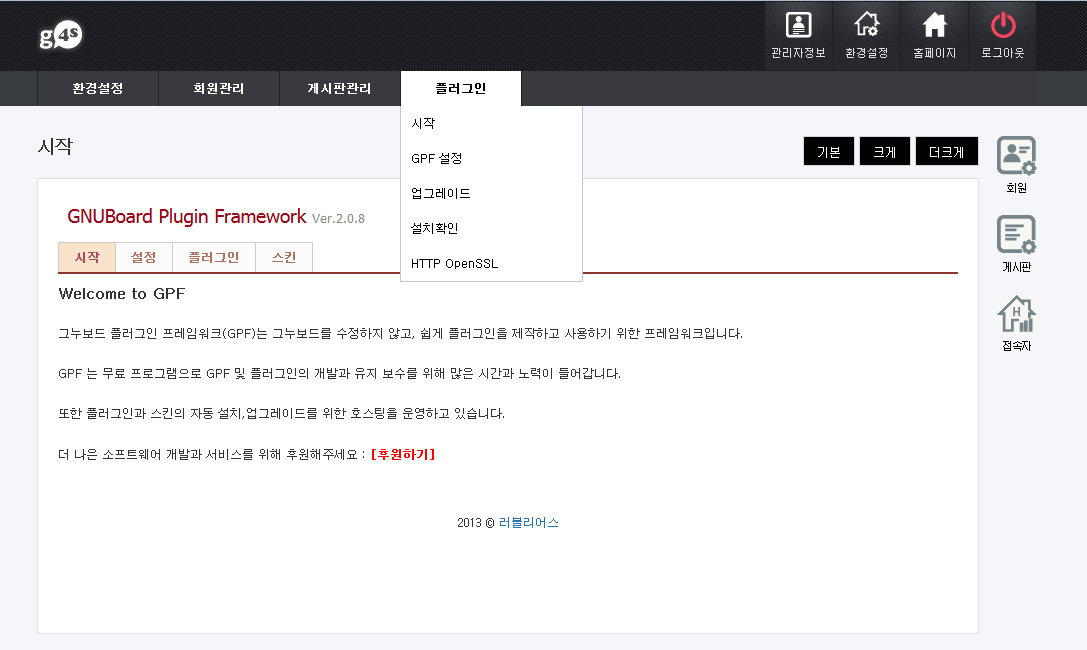Expand the 환경설정 top navigation menu

click(98, 89)
